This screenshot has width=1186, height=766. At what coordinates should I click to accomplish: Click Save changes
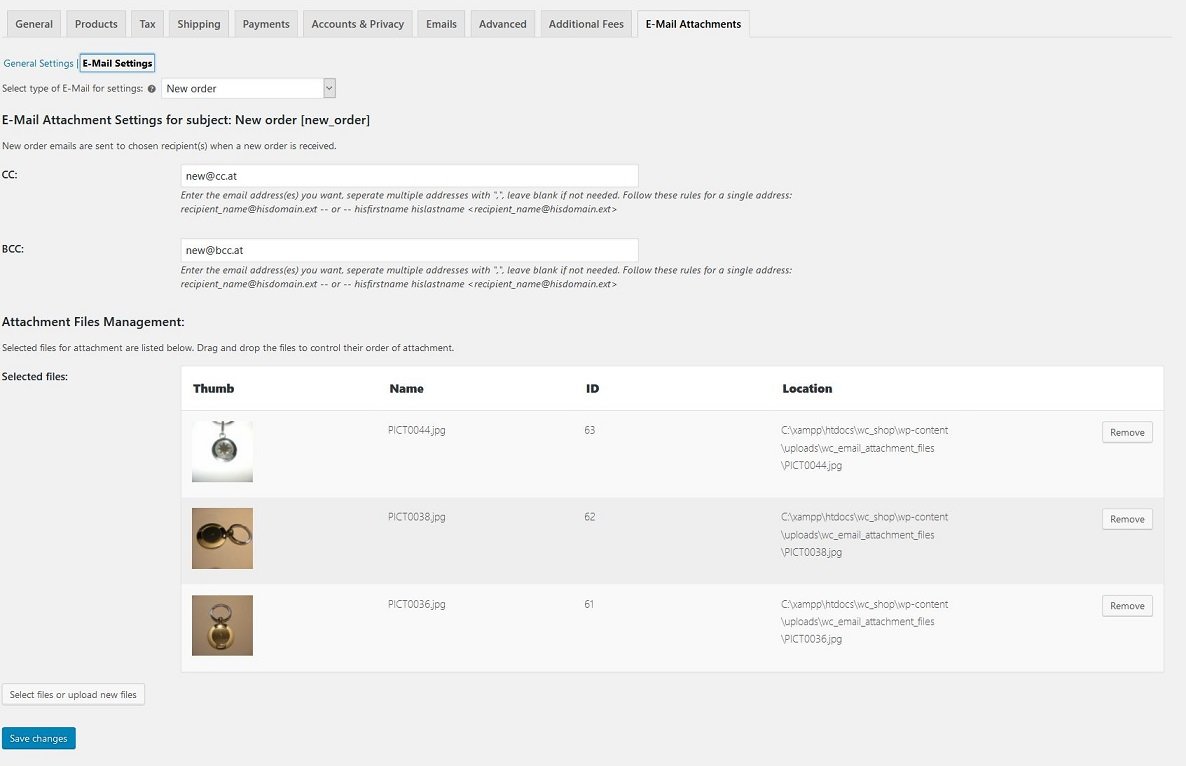[x=38, y=738]
